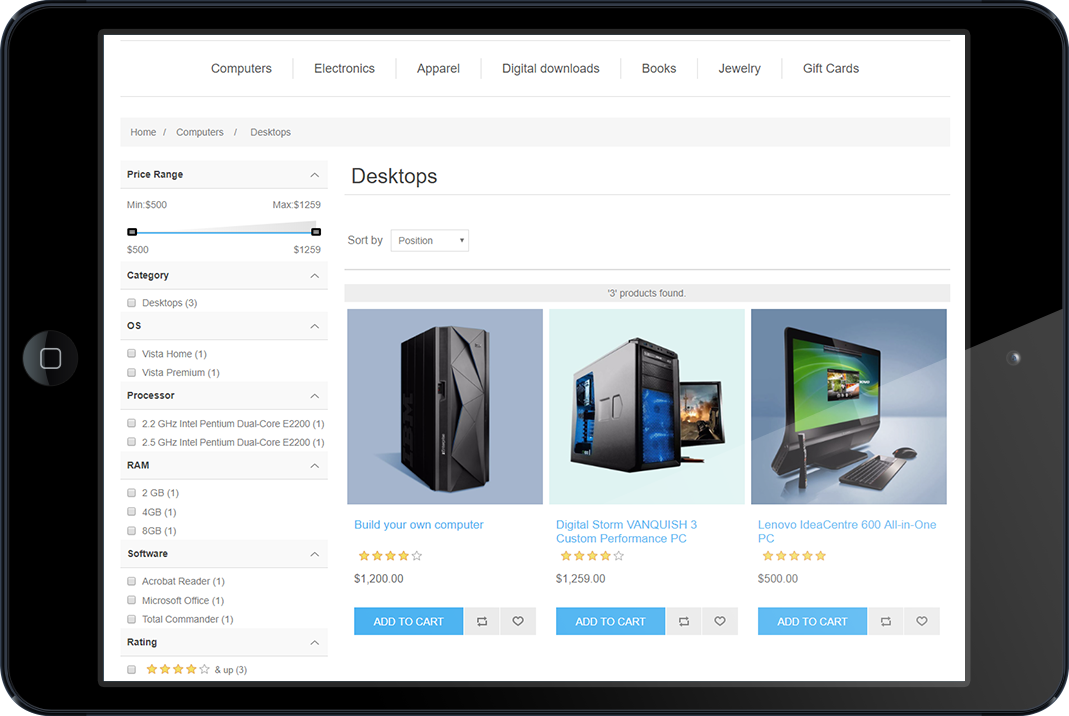Image resolution: width=1069 pixels, height=716 pixels.
Task: Open Lenovo IdeaCentre 600 All-in-One PC link
Action: point(847,531)
